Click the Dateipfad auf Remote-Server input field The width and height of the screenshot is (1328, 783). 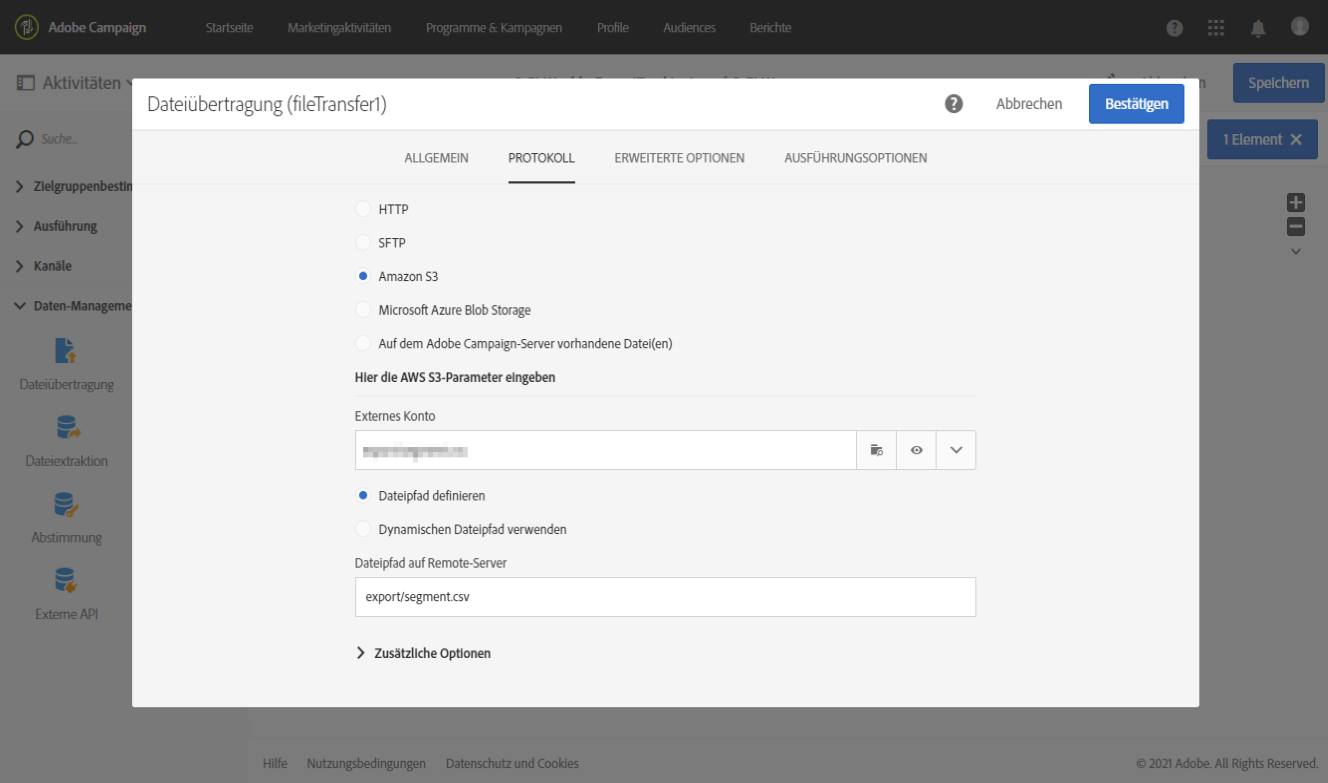click(665, 597)
